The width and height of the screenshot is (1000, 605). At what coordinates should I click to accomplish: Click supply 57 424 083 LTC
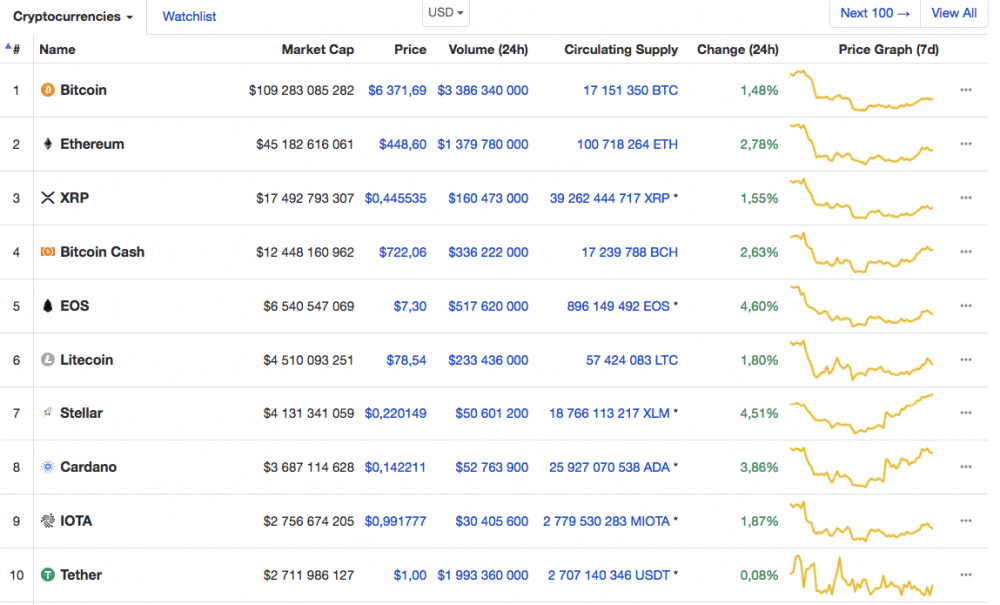point(631,360)
